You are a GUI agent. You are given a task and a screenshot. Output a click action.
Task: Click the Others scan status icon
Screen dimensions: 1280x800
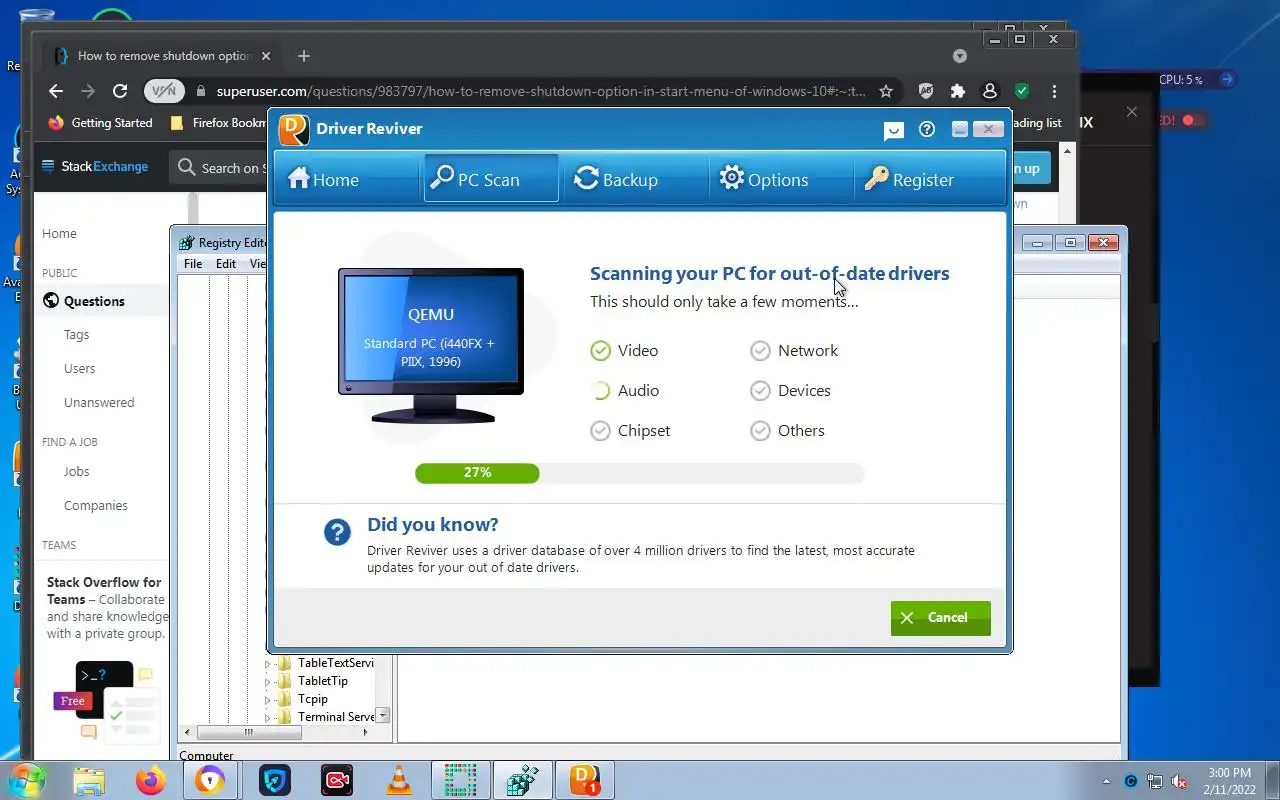tap(761, 431)
